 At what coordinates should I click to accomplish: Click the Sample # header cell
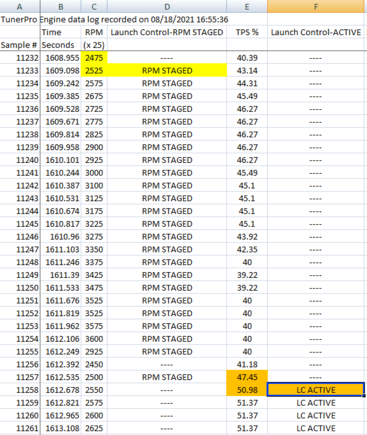[20, 45]
